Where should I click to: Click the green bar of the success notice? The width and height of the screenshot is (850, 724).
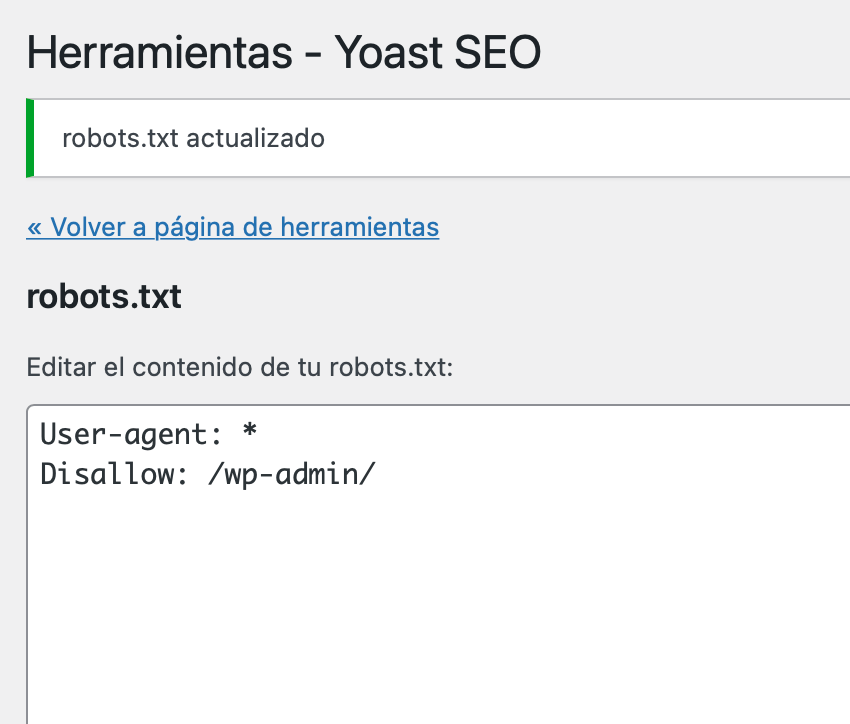30,138
